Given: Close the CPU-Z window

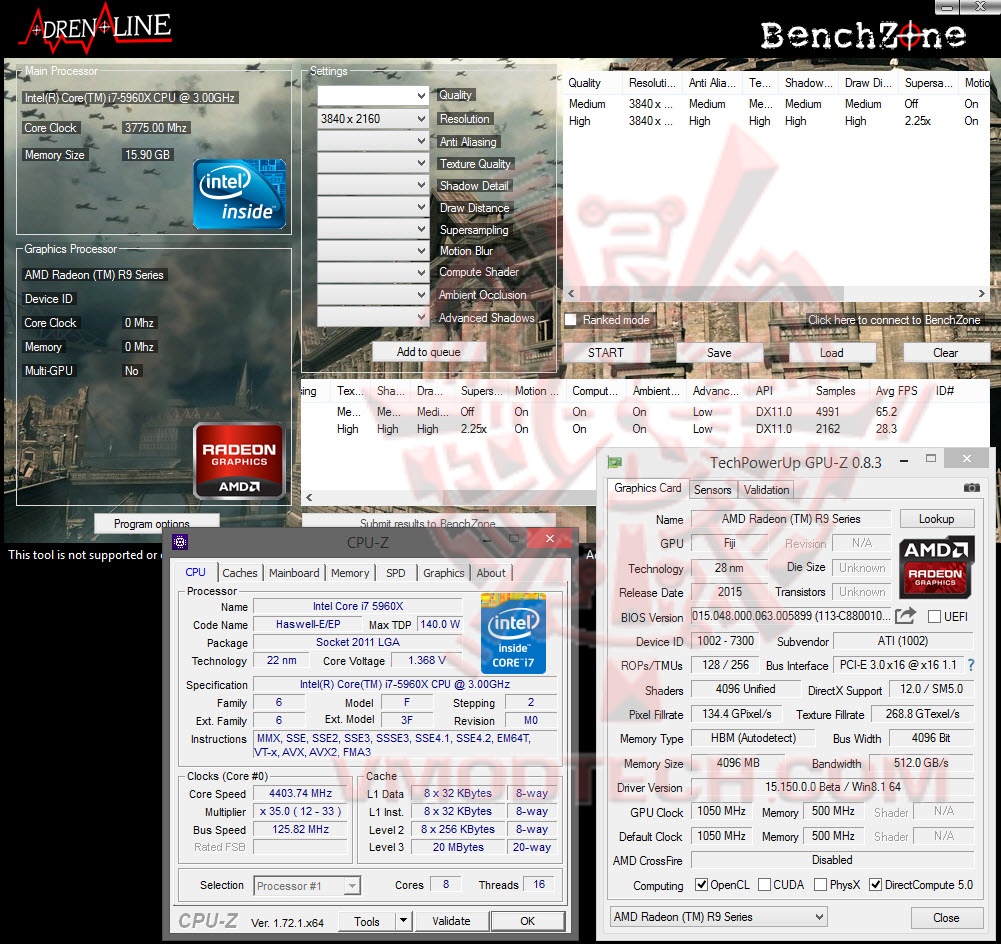Looking at the screenshot, I should pos(550,539).
